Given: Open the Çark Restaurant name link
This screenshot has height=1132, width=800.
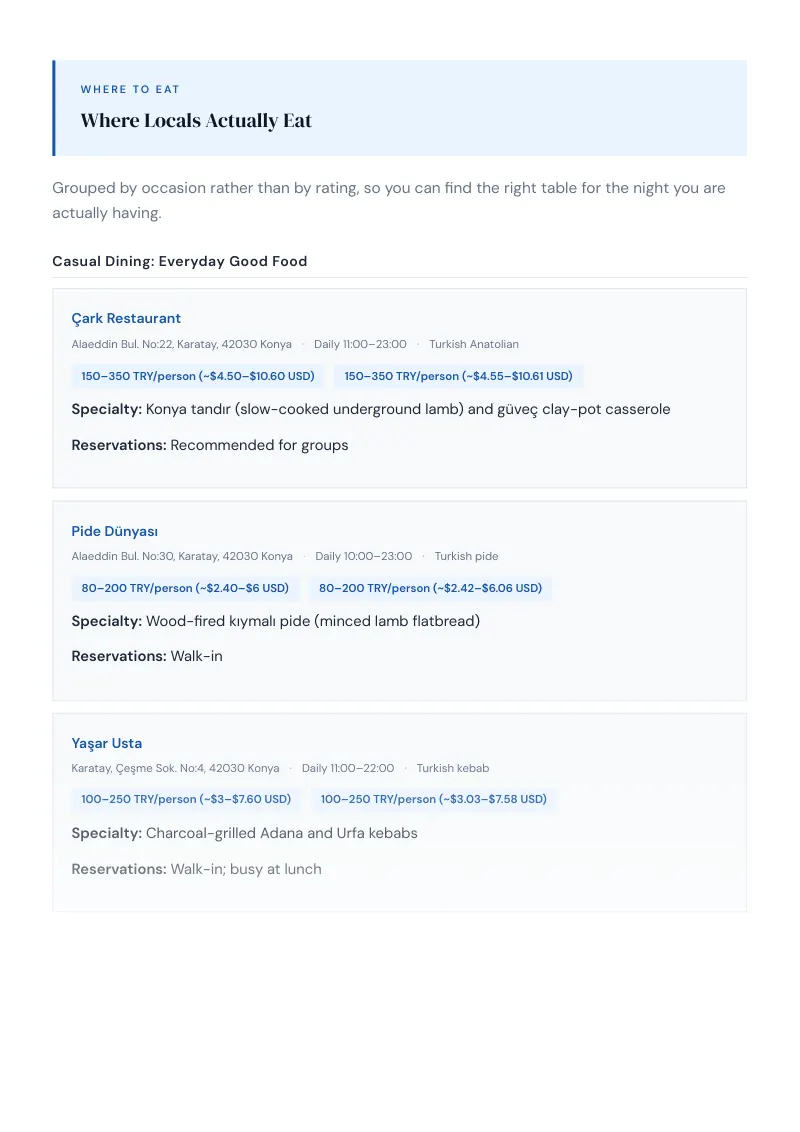Looking at the screenshot, I should [126, 318].
